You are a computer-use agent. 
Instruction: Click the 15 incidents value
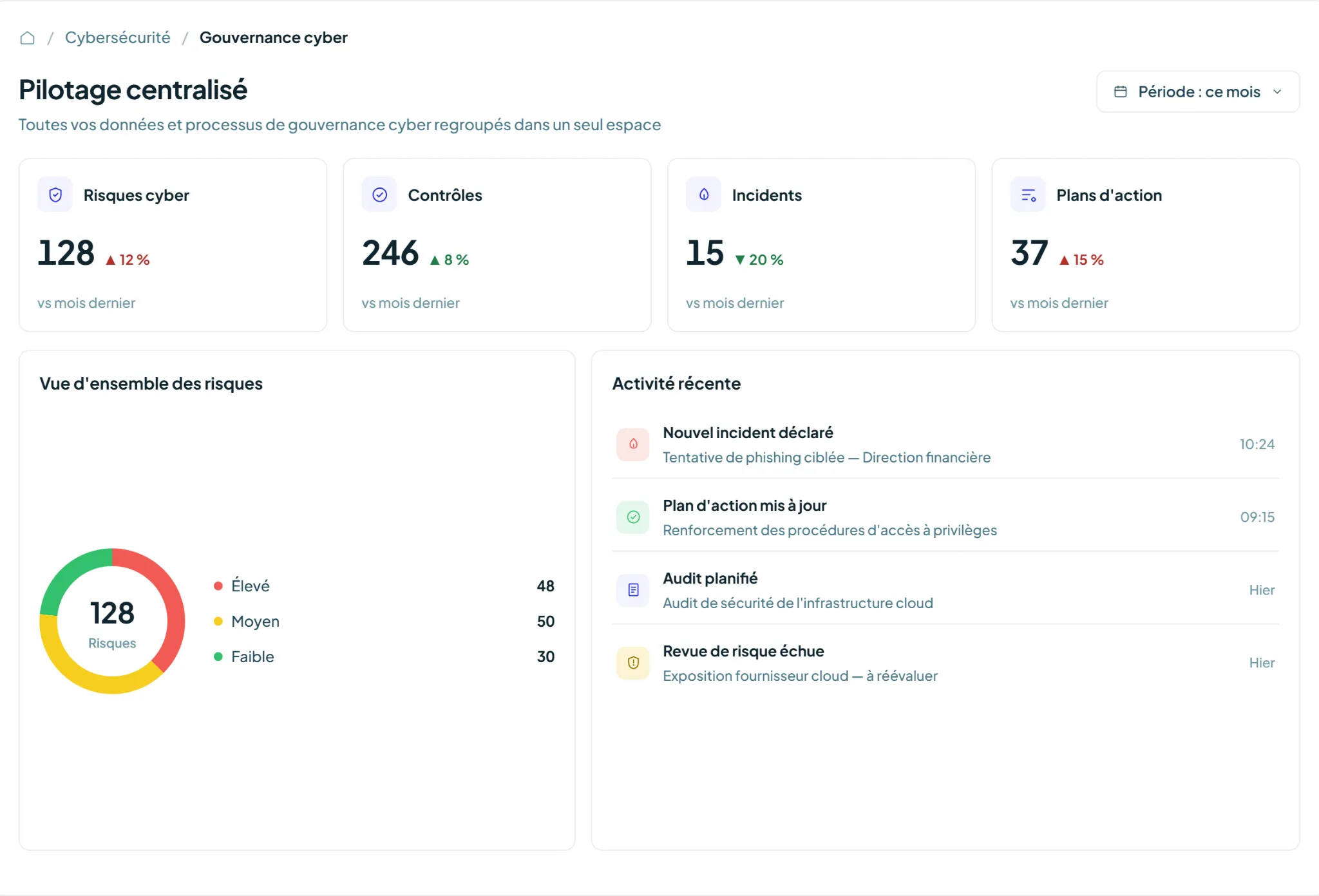[x=705, y=253]
